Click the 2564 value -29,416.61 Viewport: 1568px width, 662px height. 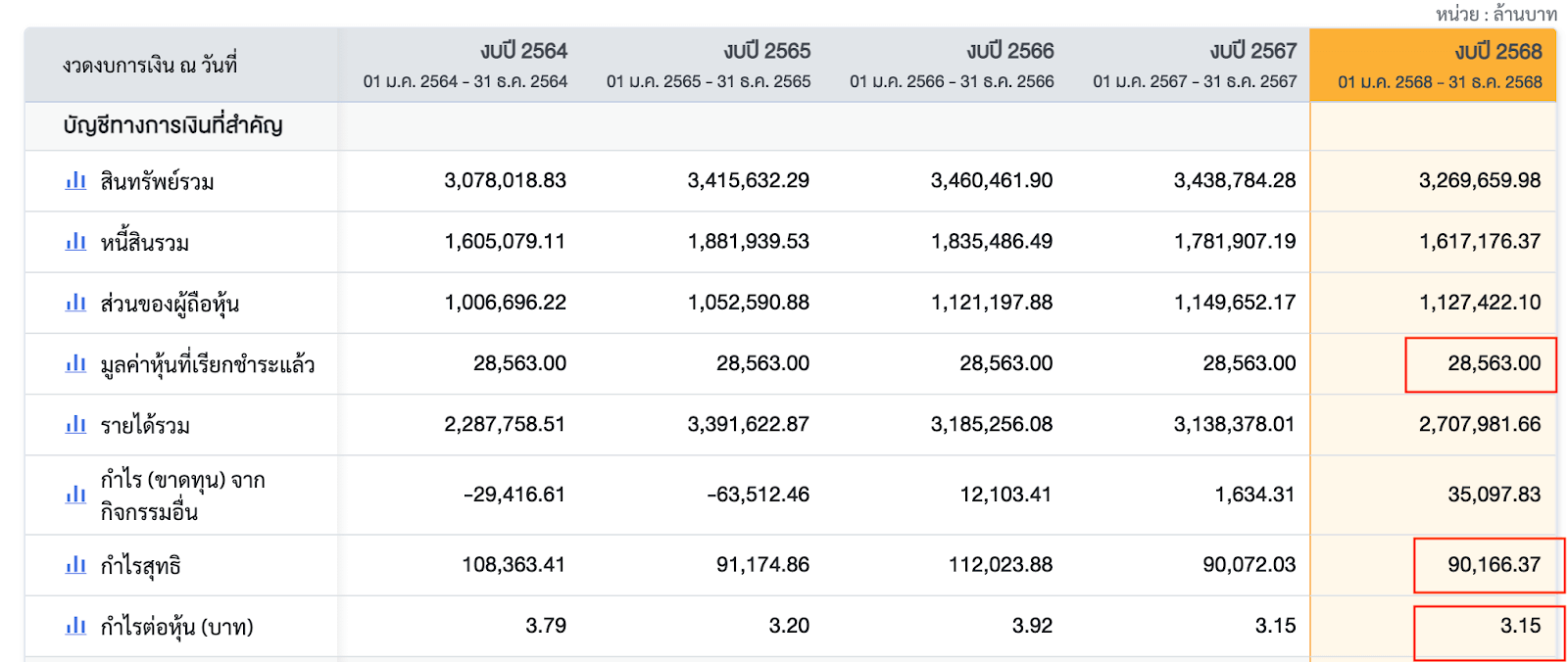[514, 495]
